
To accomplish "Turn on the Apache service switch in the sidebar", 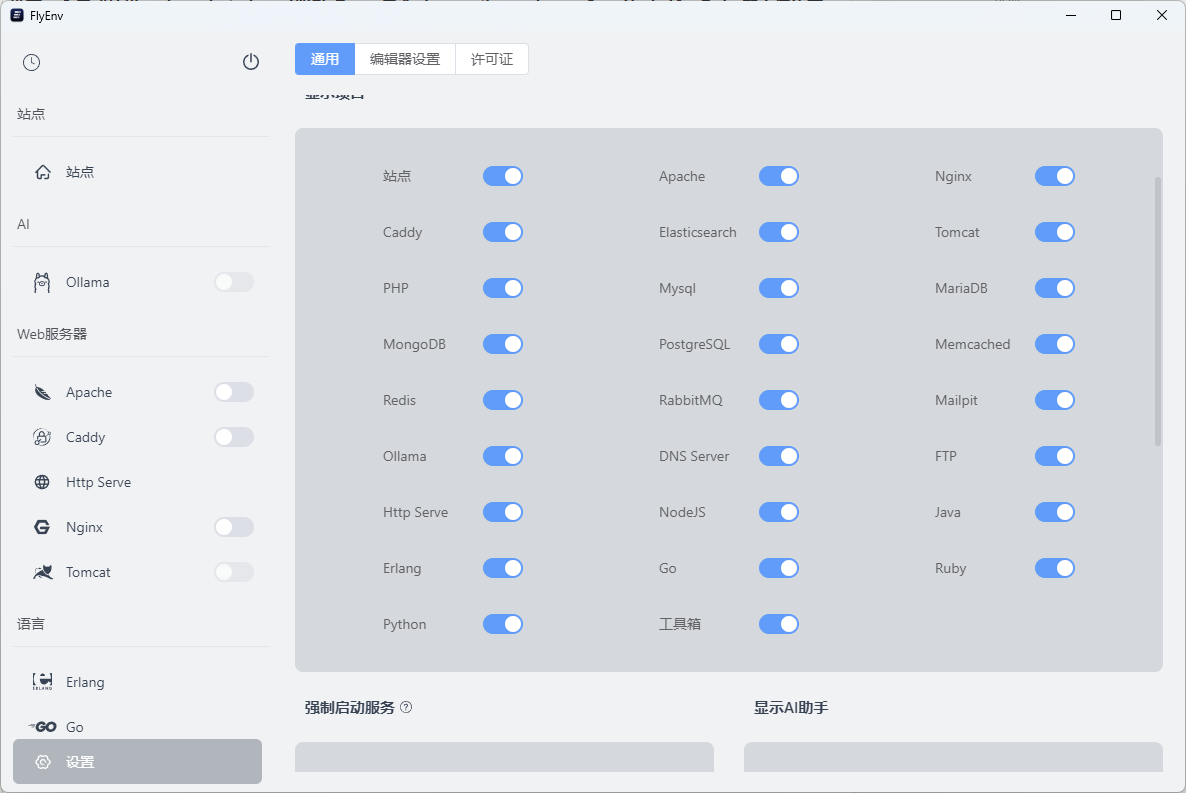I will (234, 392).
